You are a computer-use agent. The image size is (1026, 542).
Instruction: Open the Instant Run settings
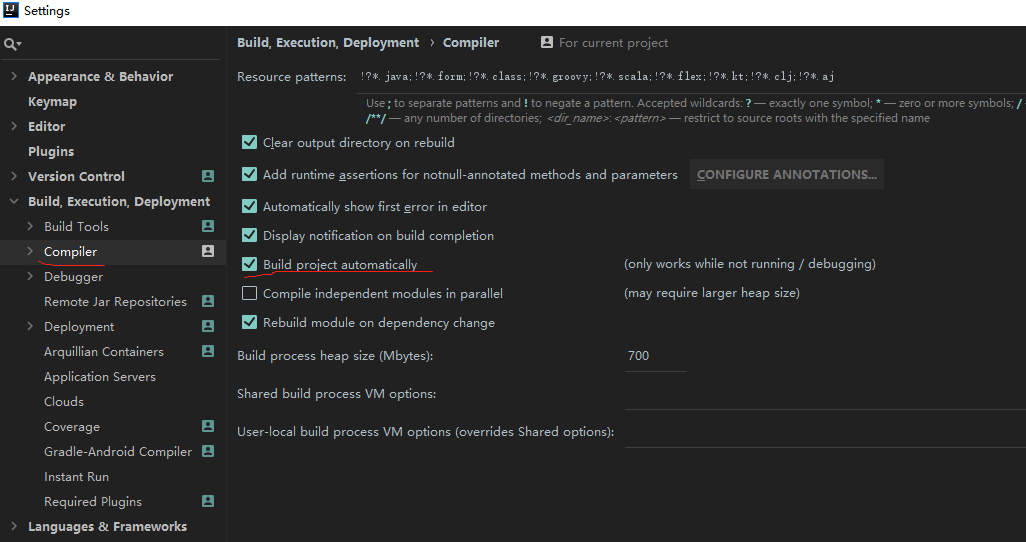[76, 477]
